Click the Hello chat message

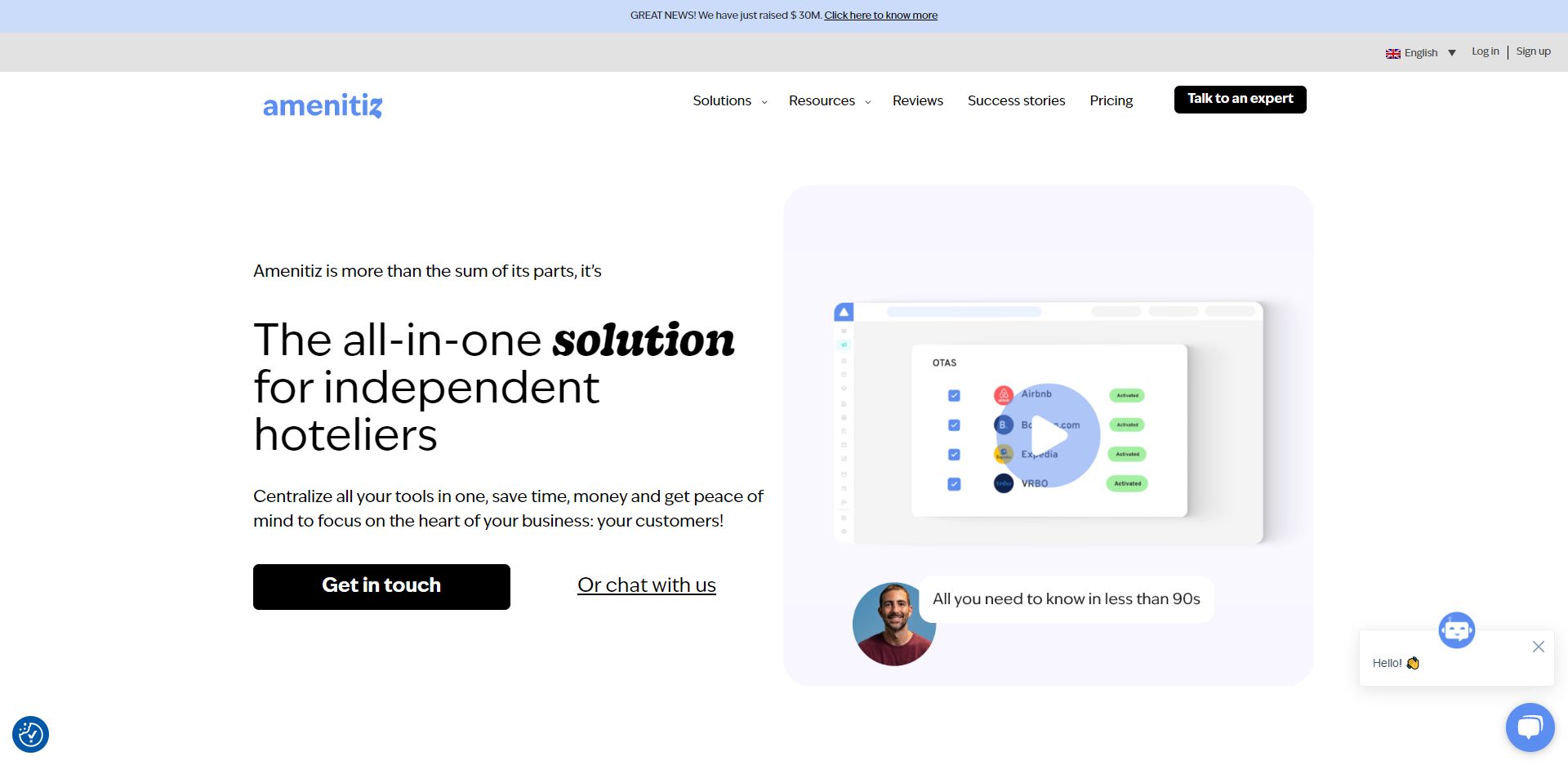1396,663
